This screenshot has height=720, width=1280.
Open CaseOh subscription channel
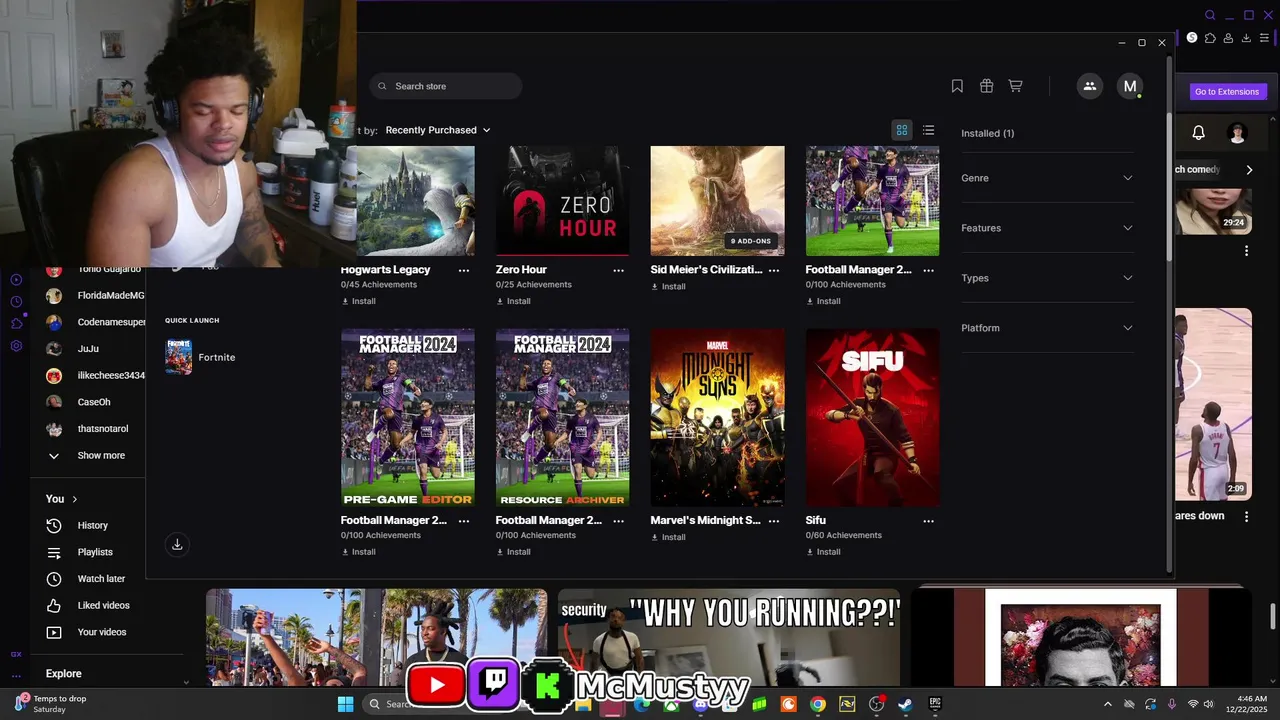pyautogui.click(x=94, y=402)
